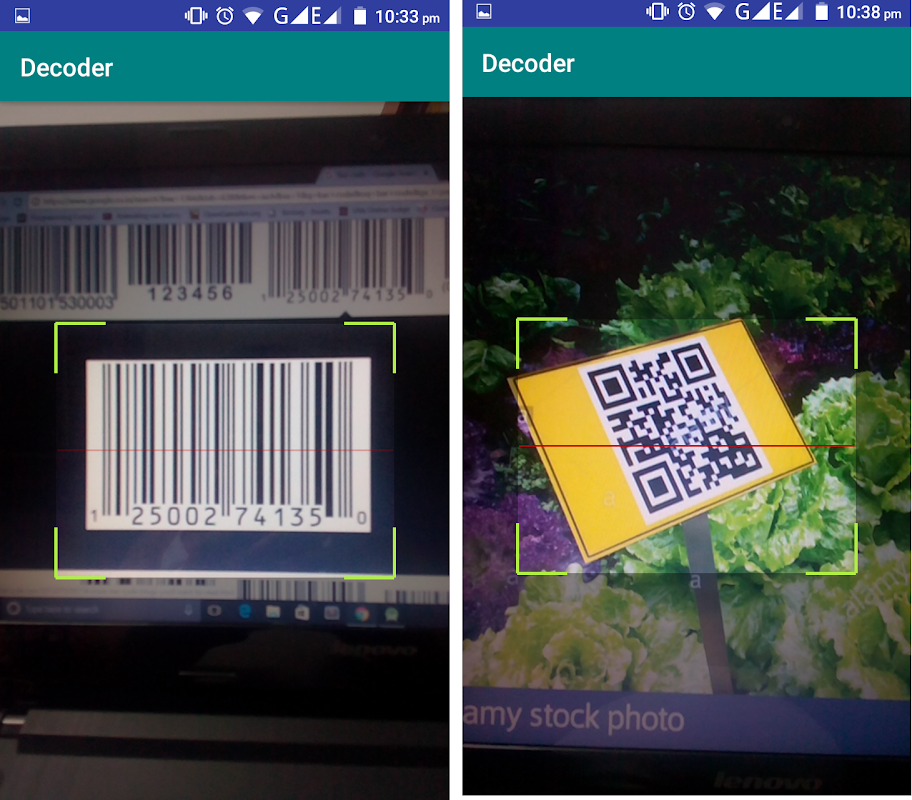Tap the 10:38 pm clock text
912x800 pixels.
[x=869, y=12]
